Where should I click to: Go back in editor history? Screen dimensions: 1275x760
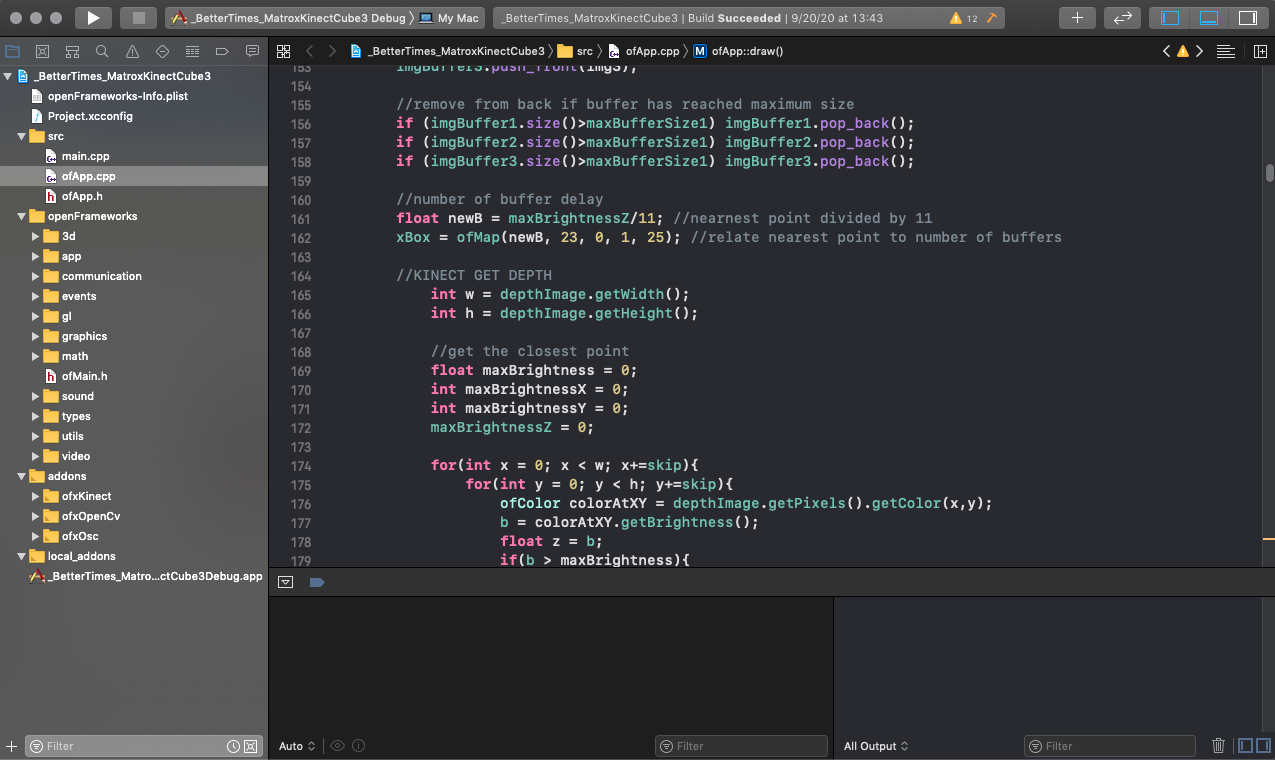click(x=309, y=51)
